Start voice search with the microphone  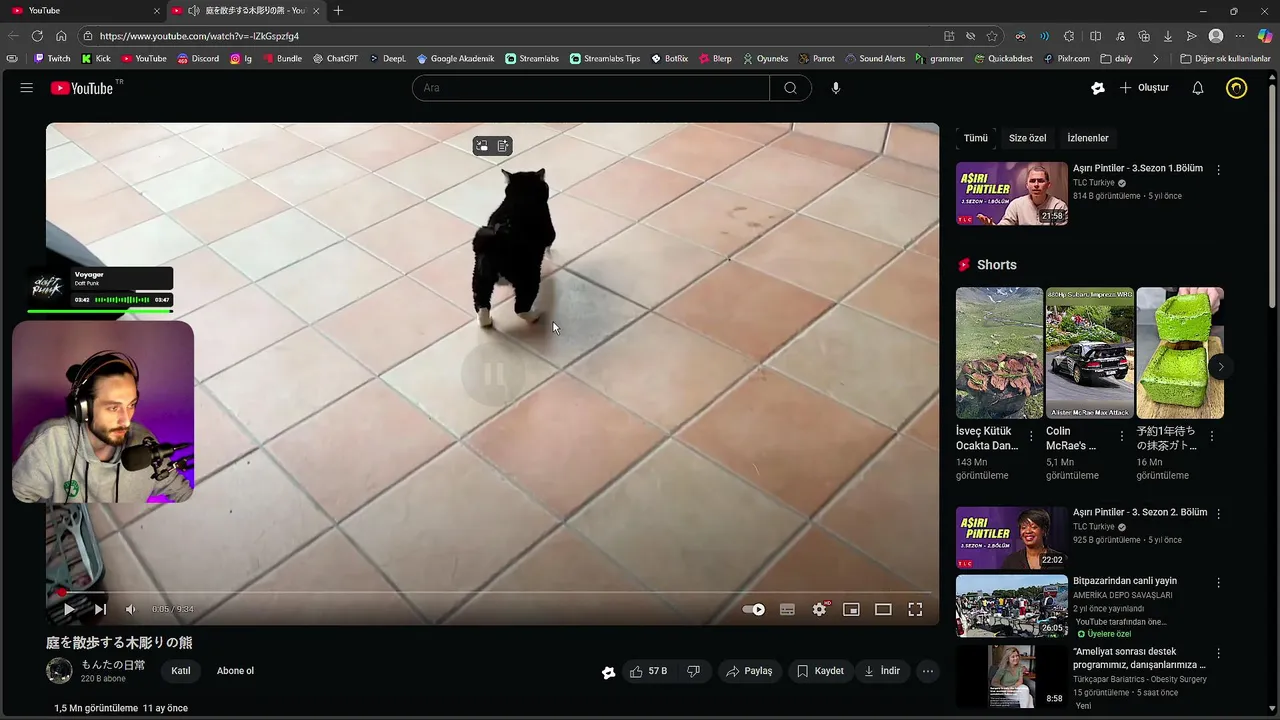836,88
